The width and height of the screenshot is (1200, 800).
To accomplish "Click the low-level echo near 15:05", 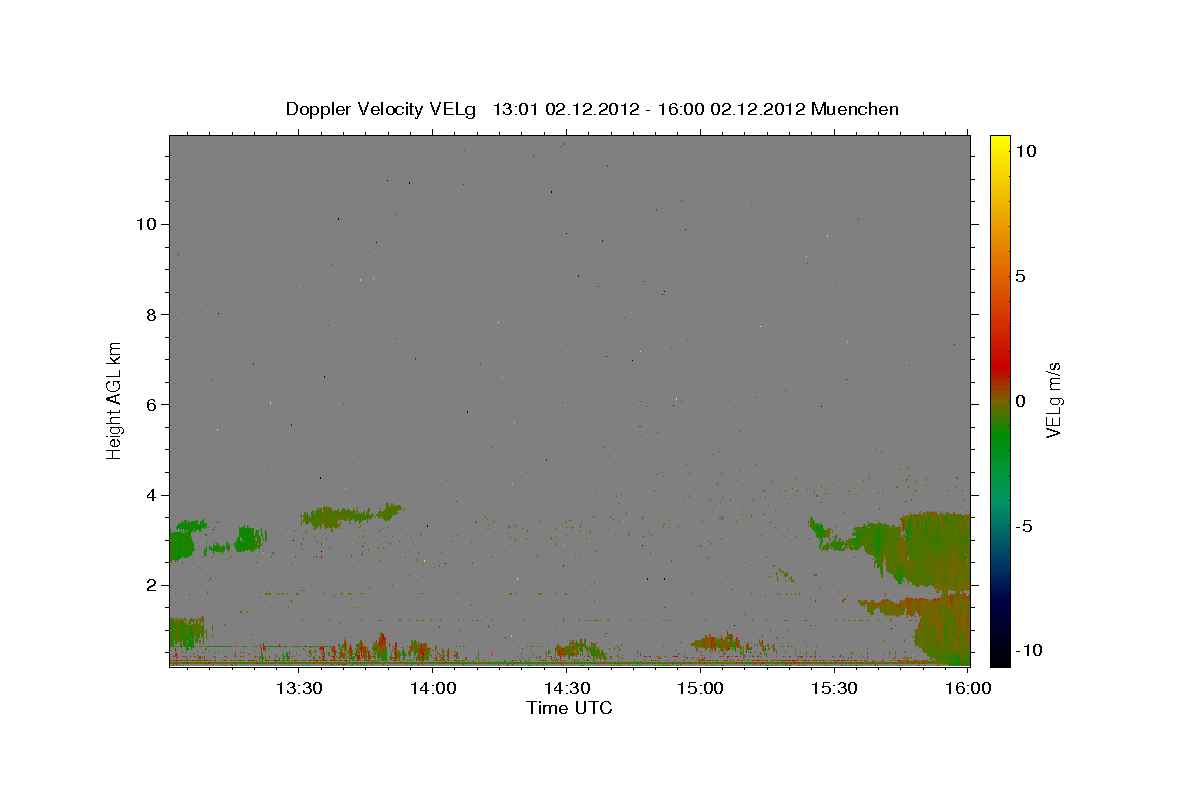I will click(x=720, y=642).
